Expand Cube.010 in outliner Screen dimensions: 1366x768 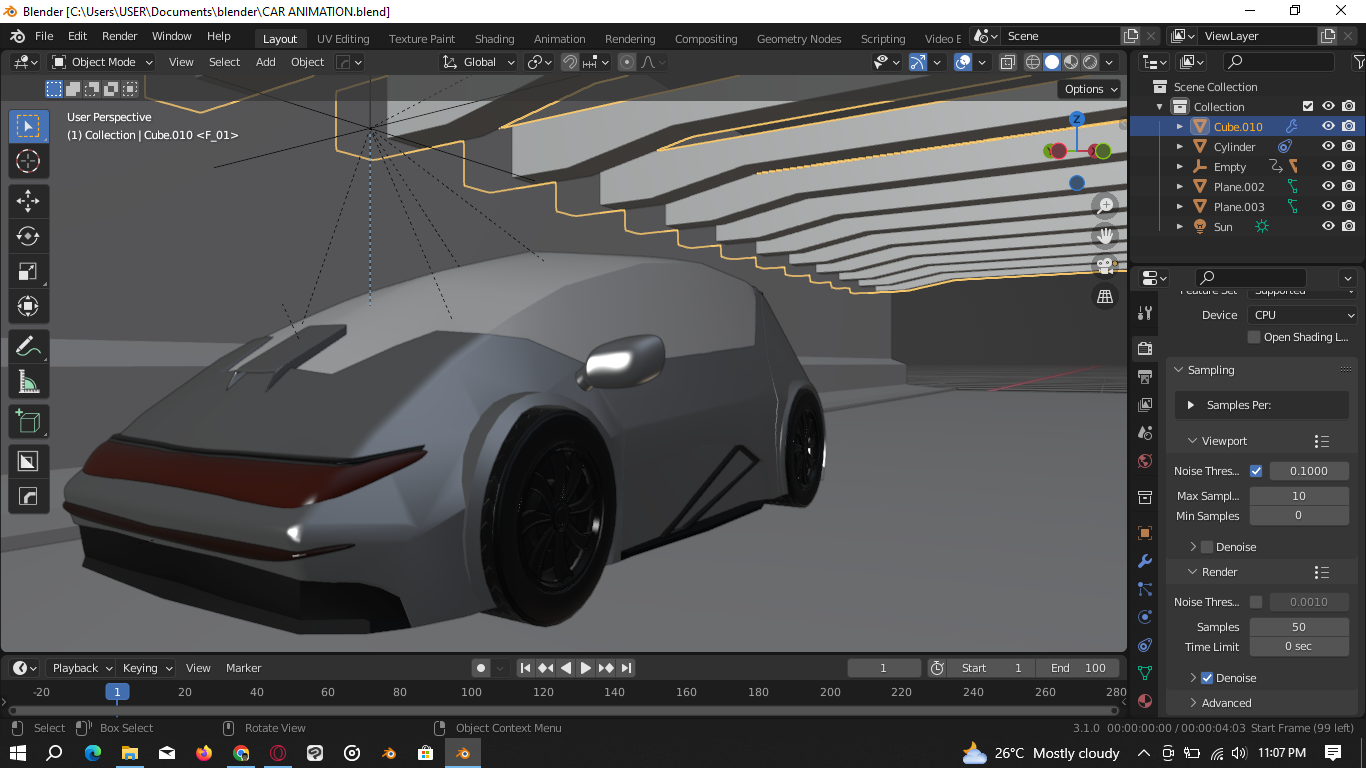[x=1180, y=127]
